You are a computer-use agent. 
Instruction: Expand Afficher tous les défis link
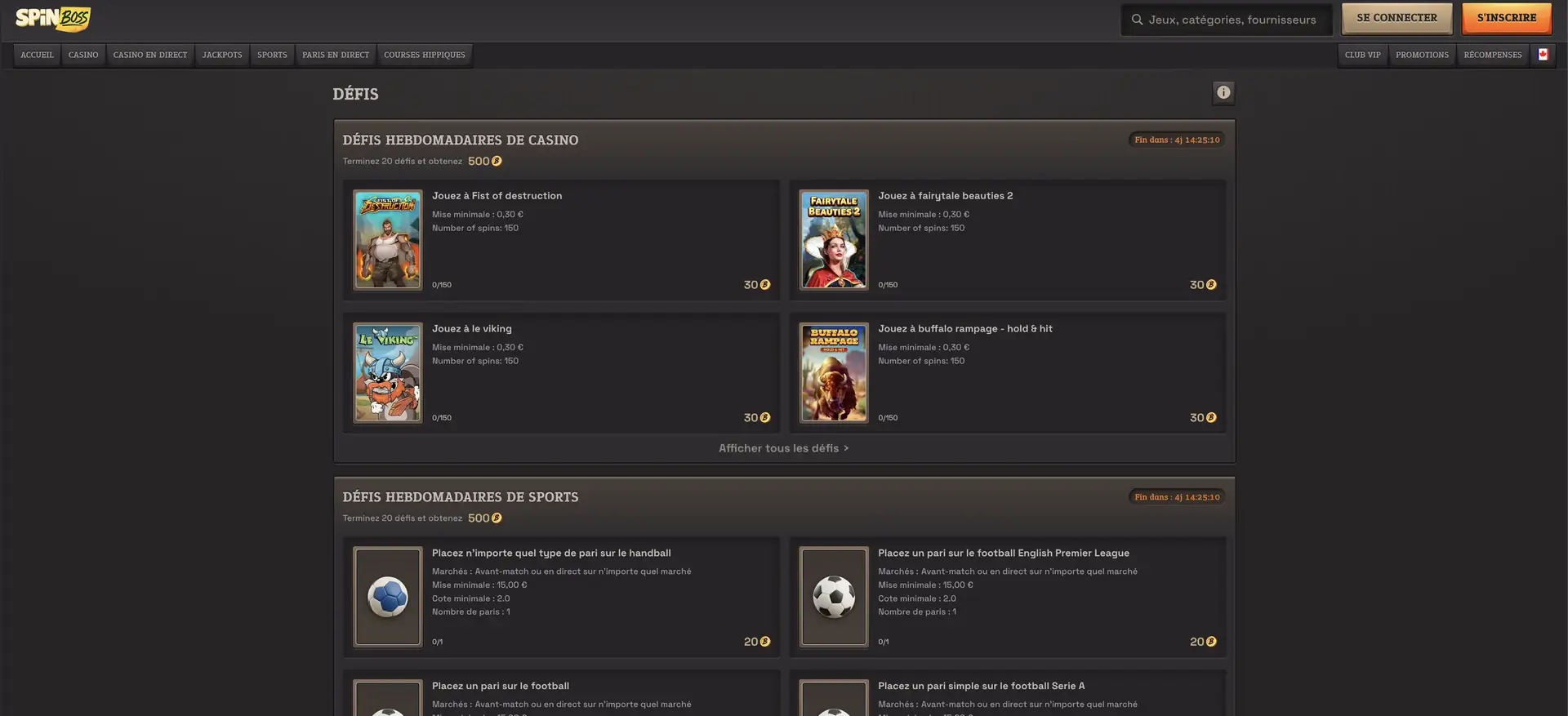point(784,448)
